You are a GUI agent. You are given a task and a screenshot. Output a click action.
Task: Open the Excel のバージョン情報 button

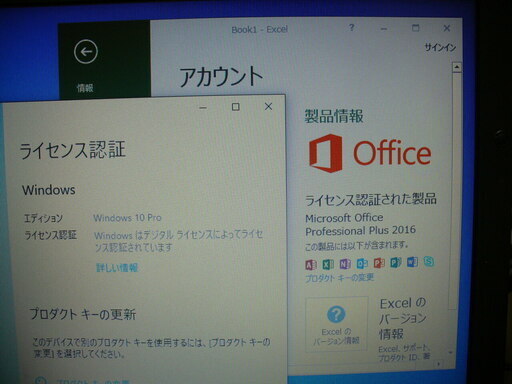tap(337, 324)
